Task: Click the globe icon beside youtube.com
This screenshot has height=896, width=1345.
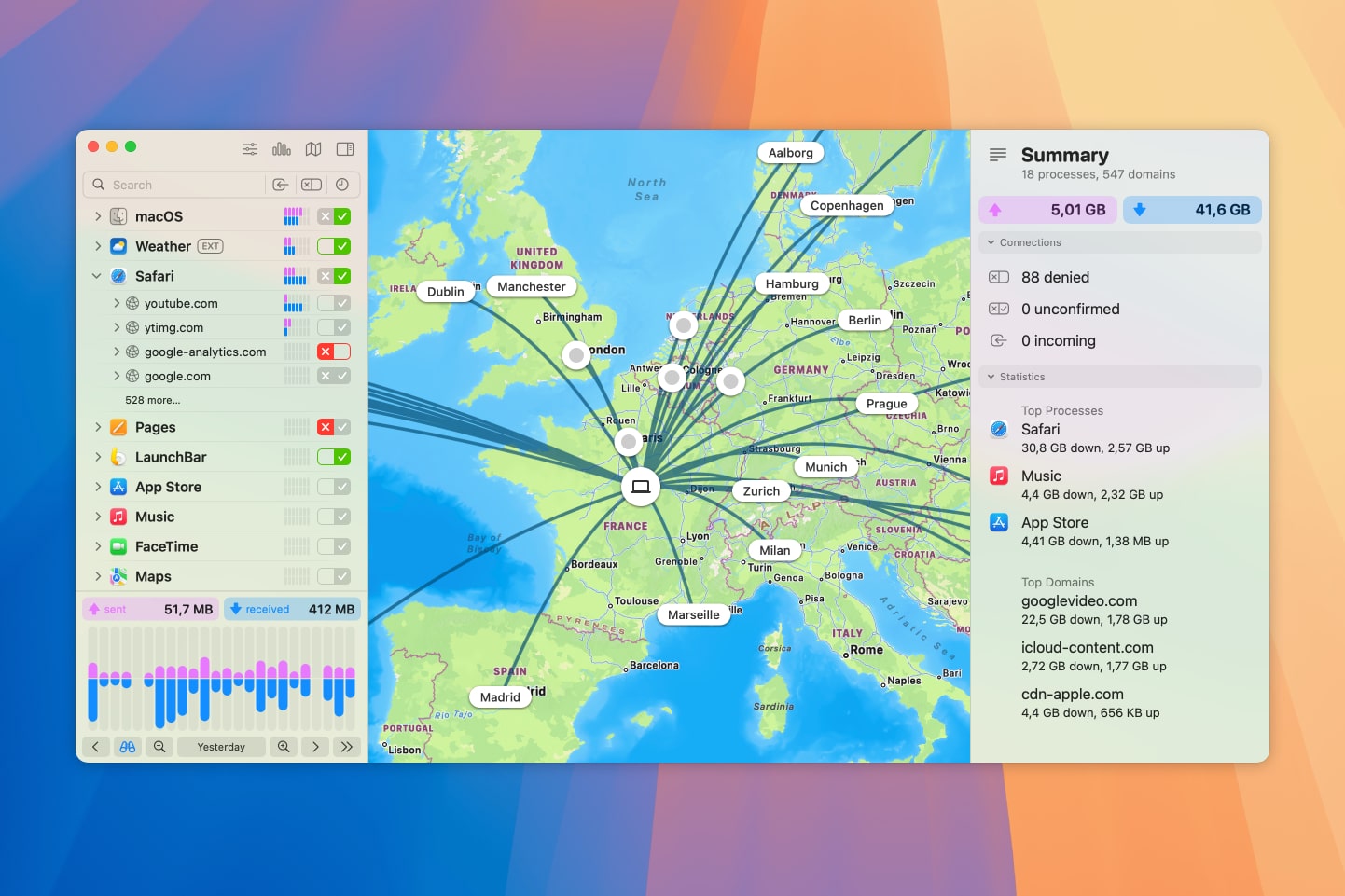Action: coord(132,303)
